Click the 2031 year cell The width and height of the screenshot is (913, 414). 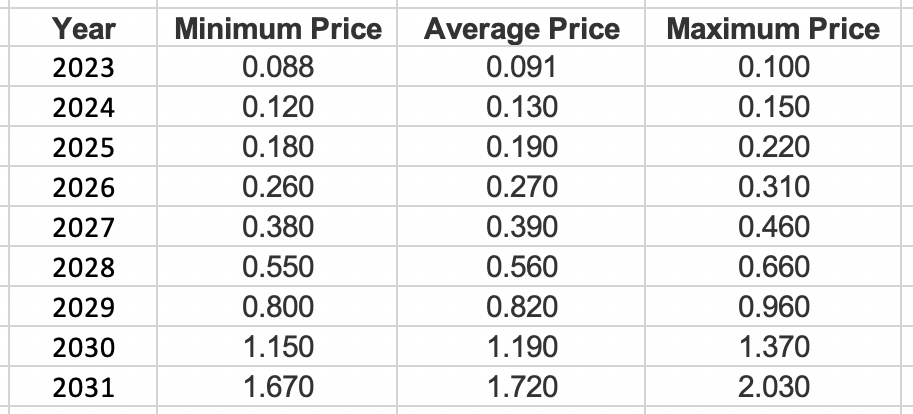pos(83,387)
